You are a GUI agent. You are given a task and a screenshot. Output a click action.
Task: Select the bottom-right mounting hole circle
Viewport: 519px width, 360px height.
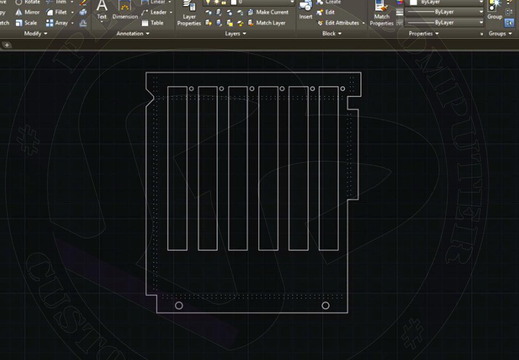(326, 305)
